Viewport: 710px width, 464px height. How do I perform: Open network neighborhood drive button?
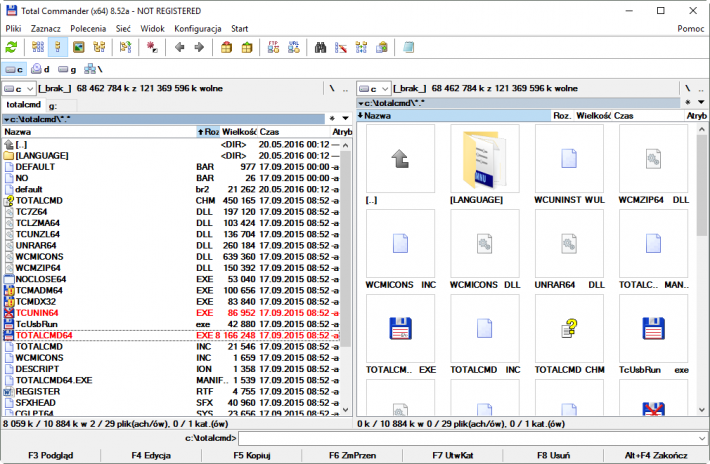coord(93,69)
